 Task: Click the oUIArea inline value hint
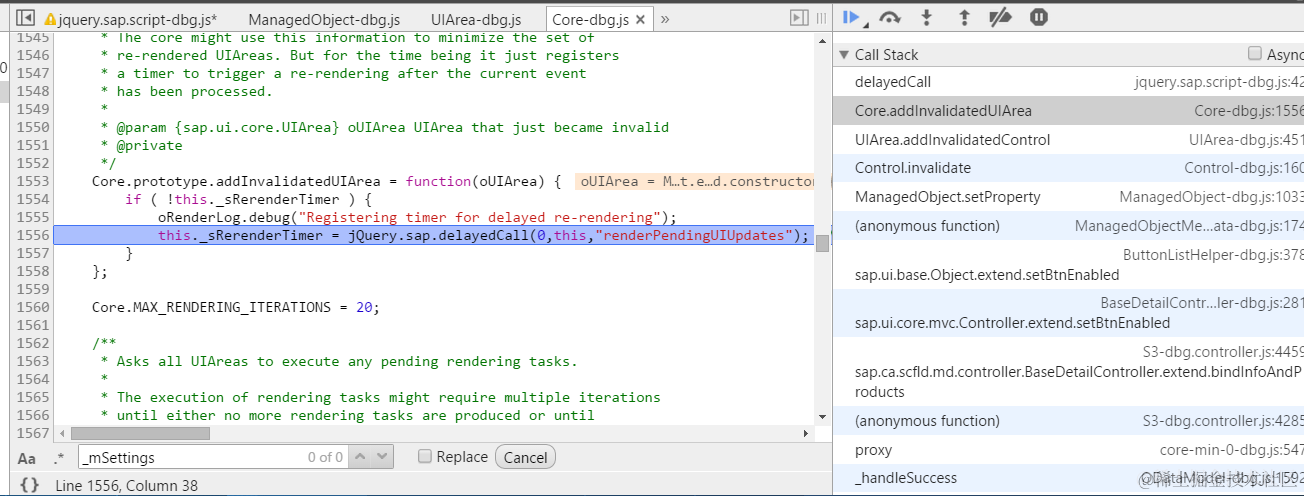point(695,181)
